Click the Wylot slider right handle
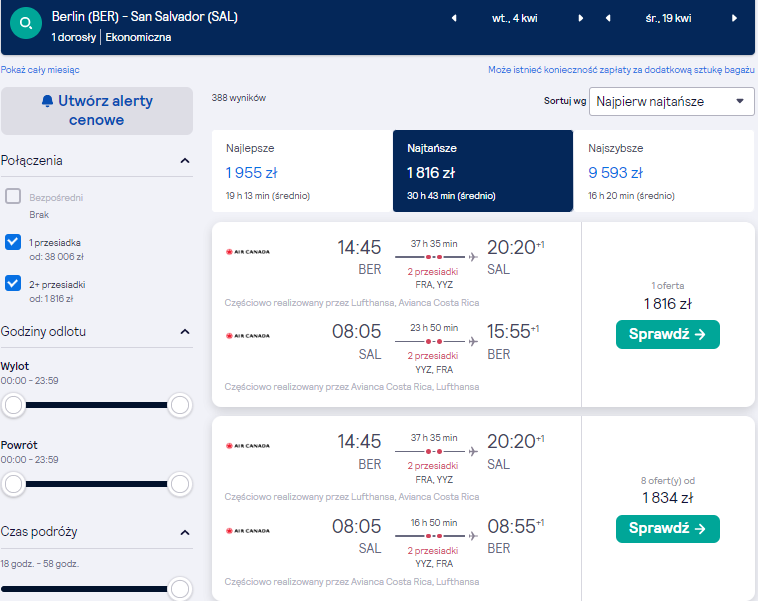Screen dimensions: 758x601 coord(180,405)
